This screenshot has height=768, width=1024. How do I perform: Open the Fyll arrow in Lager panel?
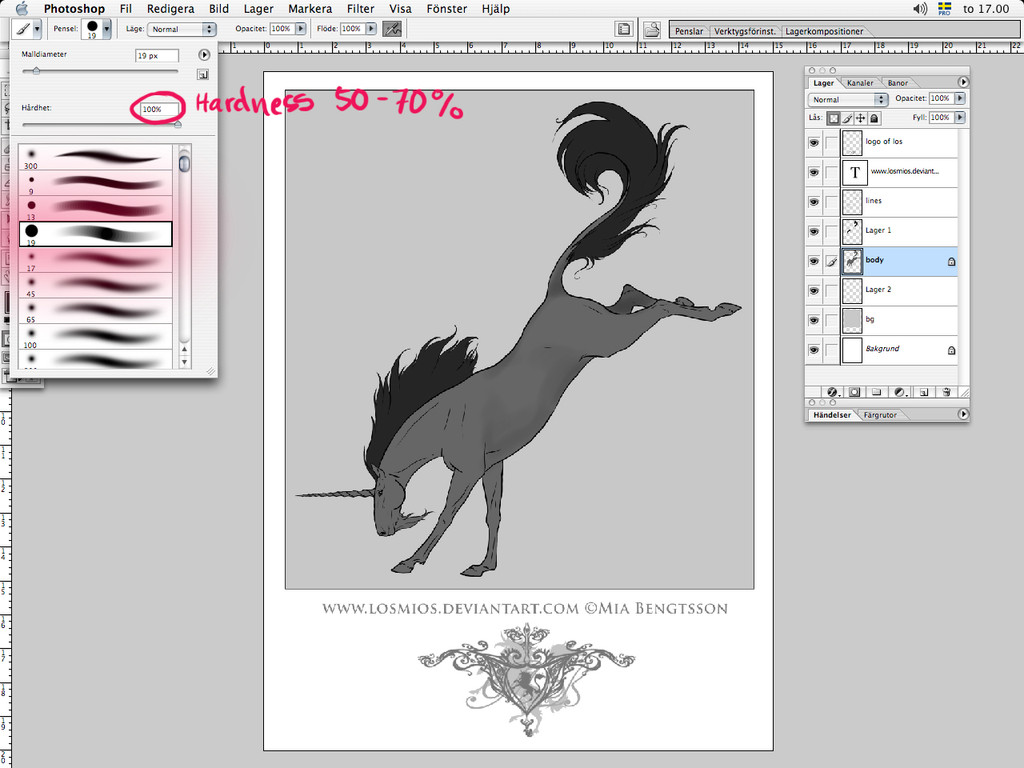click(x=960, y=118)
